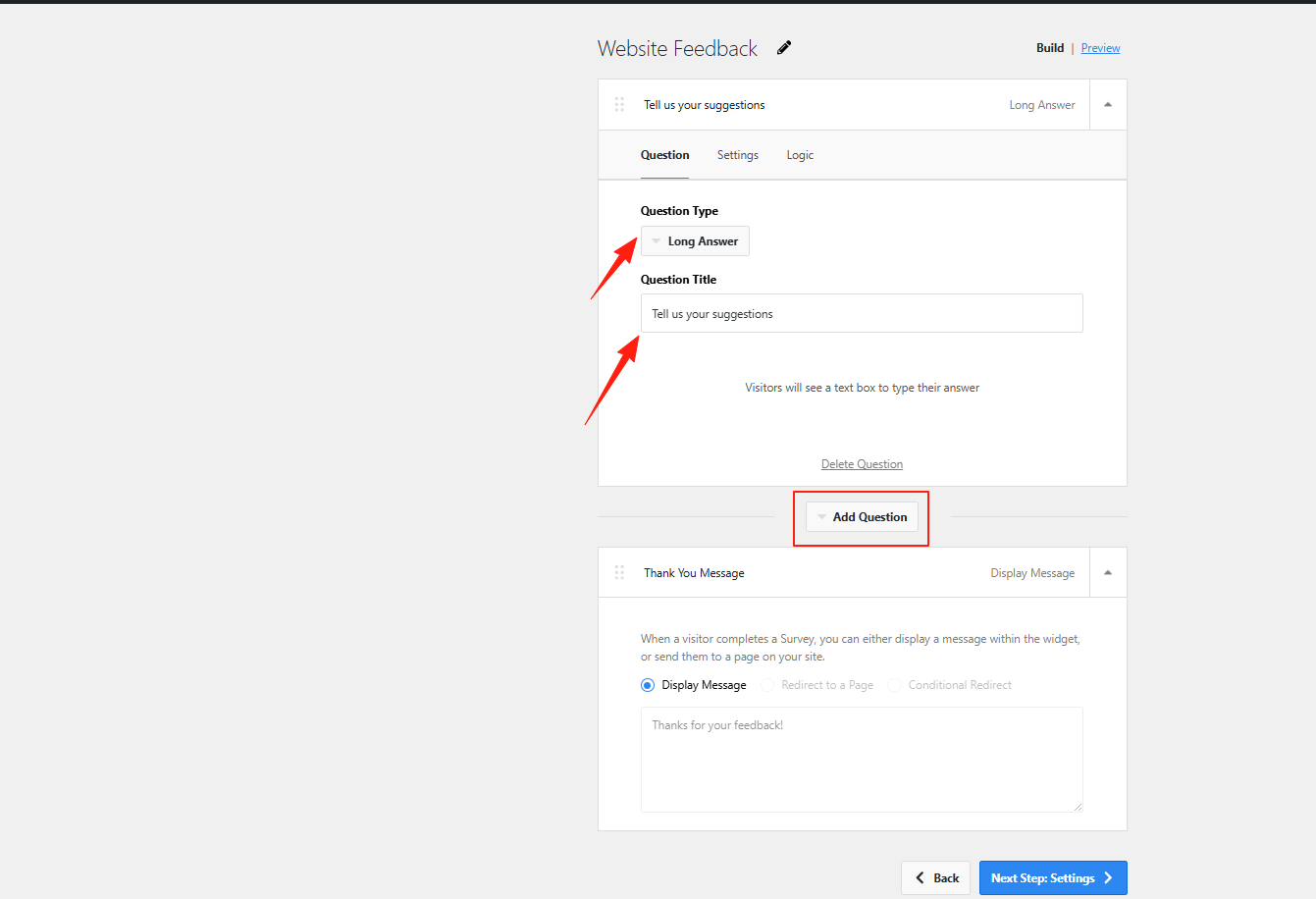Screen dimensions: 1316x899
Task: Open the Add Question dropdown
Action: point(862,517)
